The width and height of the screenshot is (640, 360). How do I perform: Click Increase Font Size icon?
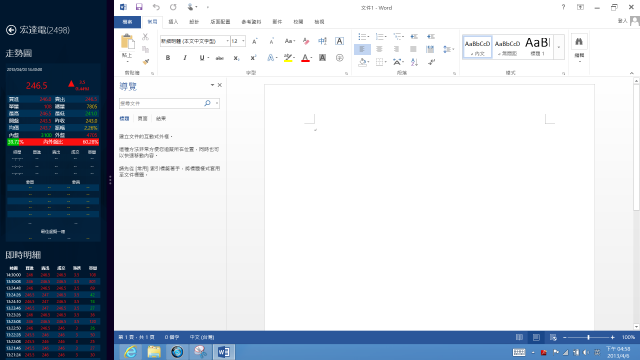255,41
